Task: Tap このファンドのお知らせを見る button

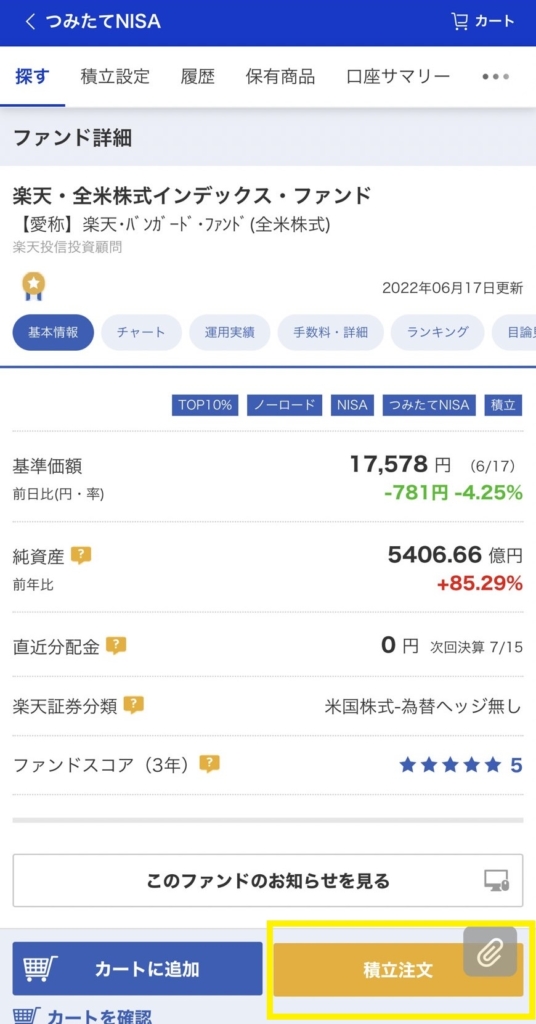Action: (268, 880)
